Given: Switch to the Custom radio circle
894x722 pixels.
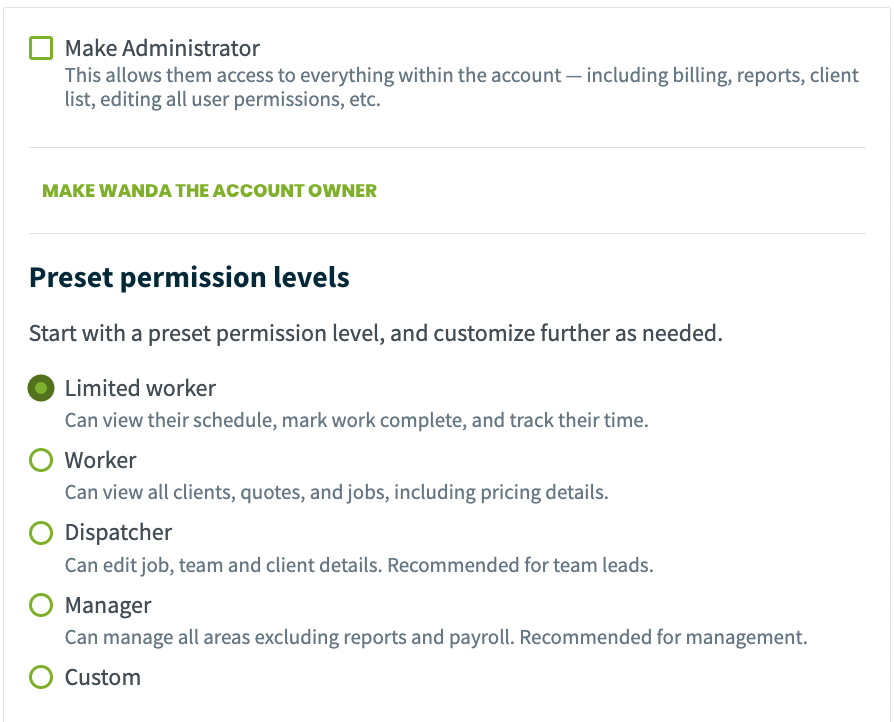Looking at the screenshot, I should [41, 677].
